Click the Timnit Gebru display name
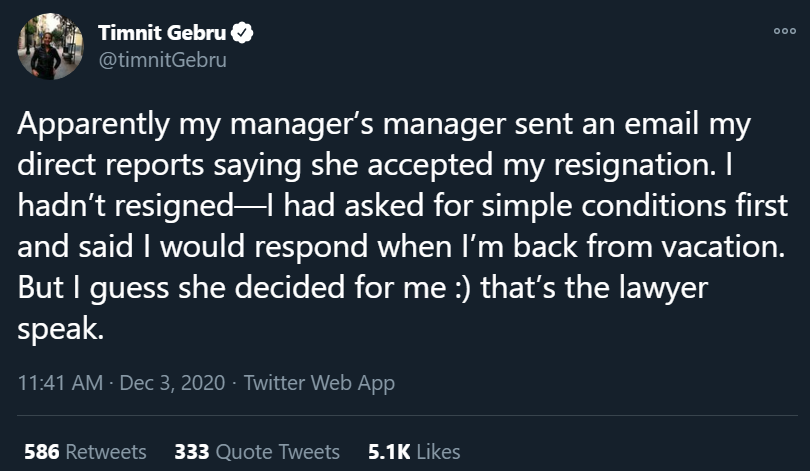This screenshot has height=471, width=810. coord(163,33)
